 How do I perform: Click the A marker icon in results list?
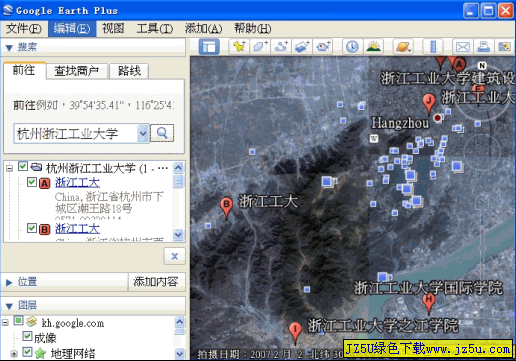[45, 183]
